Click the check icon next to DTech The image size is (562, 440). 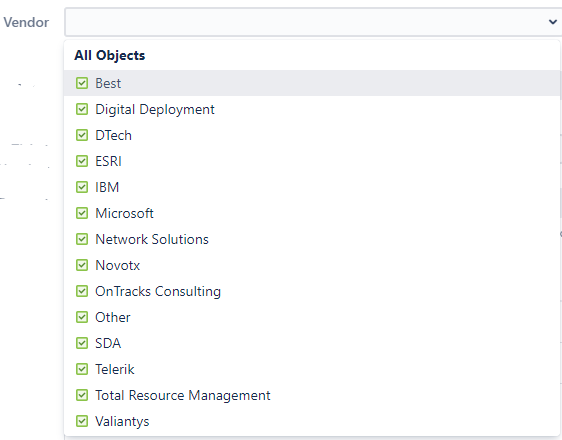82,135
